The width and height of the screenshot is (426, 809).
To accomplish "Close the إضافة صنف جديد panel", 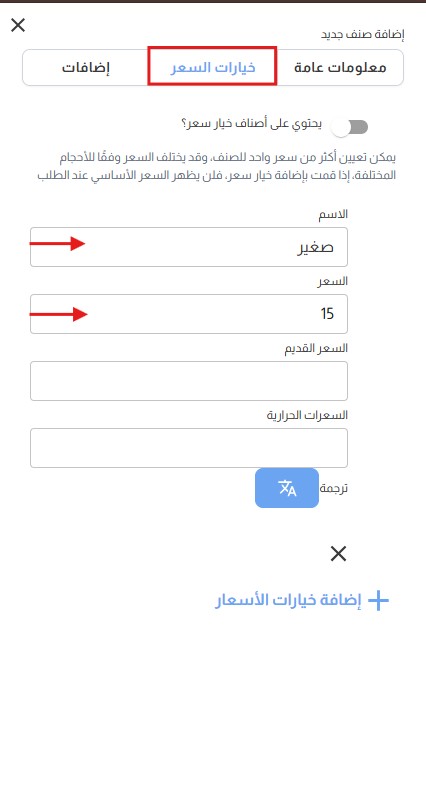I will coord(18,25).
